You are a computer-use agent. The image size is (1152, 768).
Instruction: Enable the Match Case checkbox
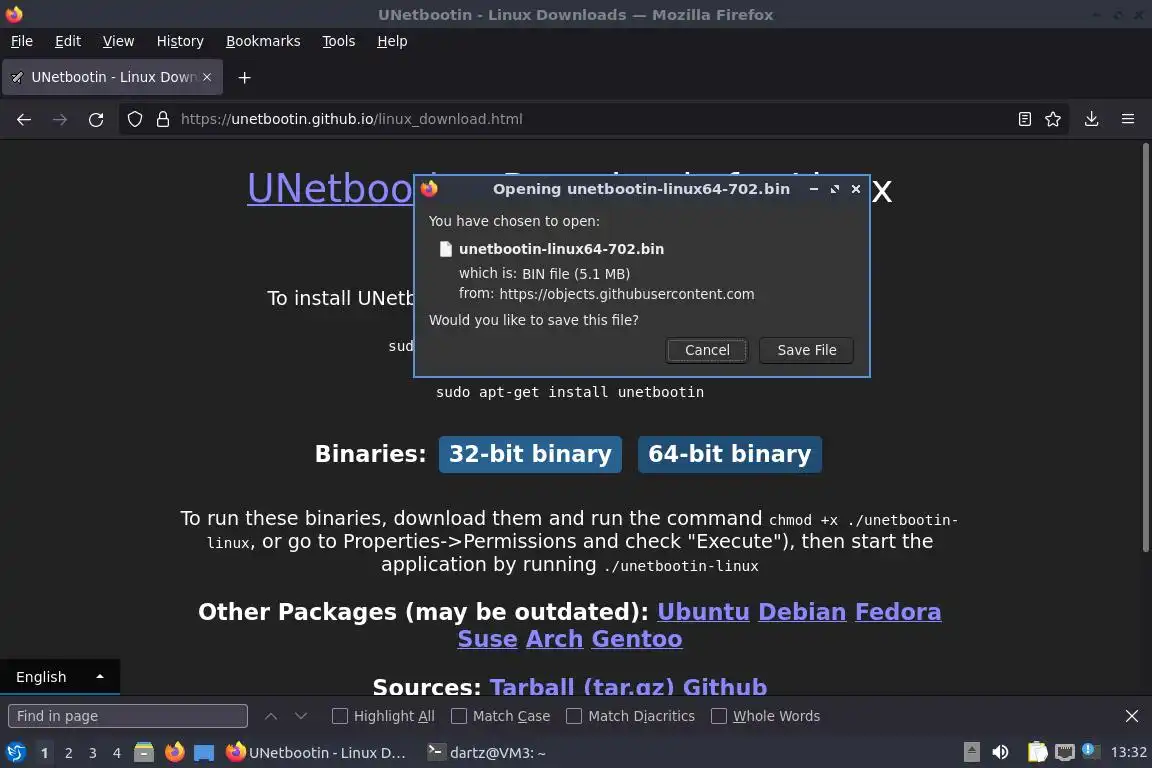pyautogui.click(x=458, y=716)
